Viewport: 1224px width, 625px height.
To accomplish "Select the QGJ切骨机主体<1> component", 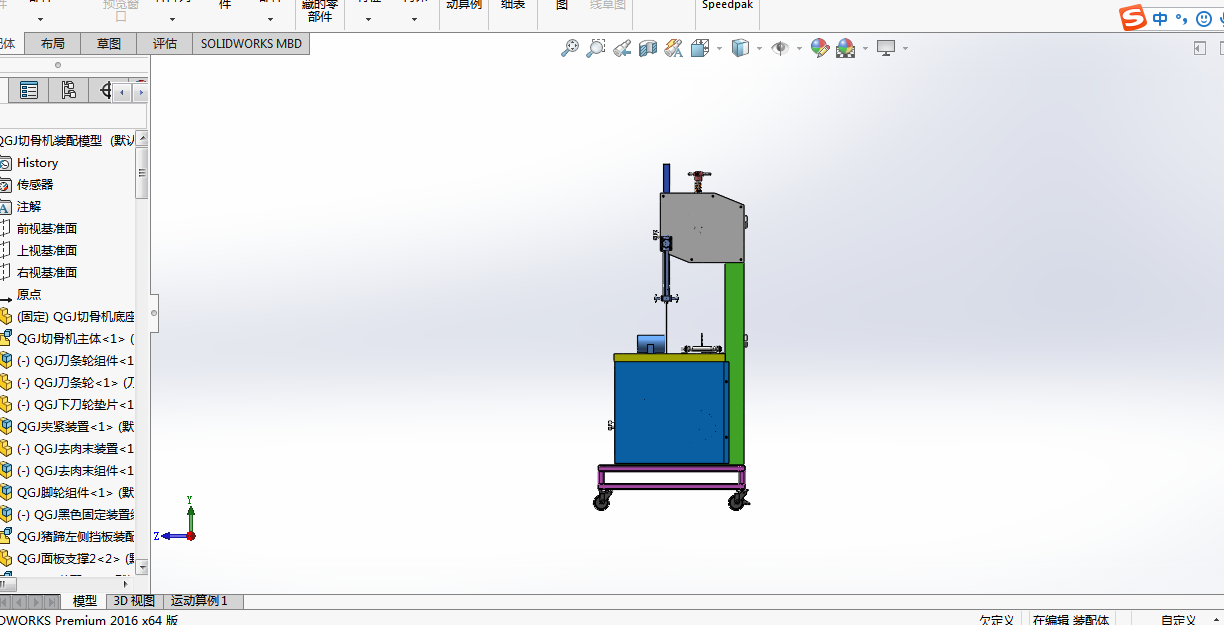I will click(x=75, y=339).
